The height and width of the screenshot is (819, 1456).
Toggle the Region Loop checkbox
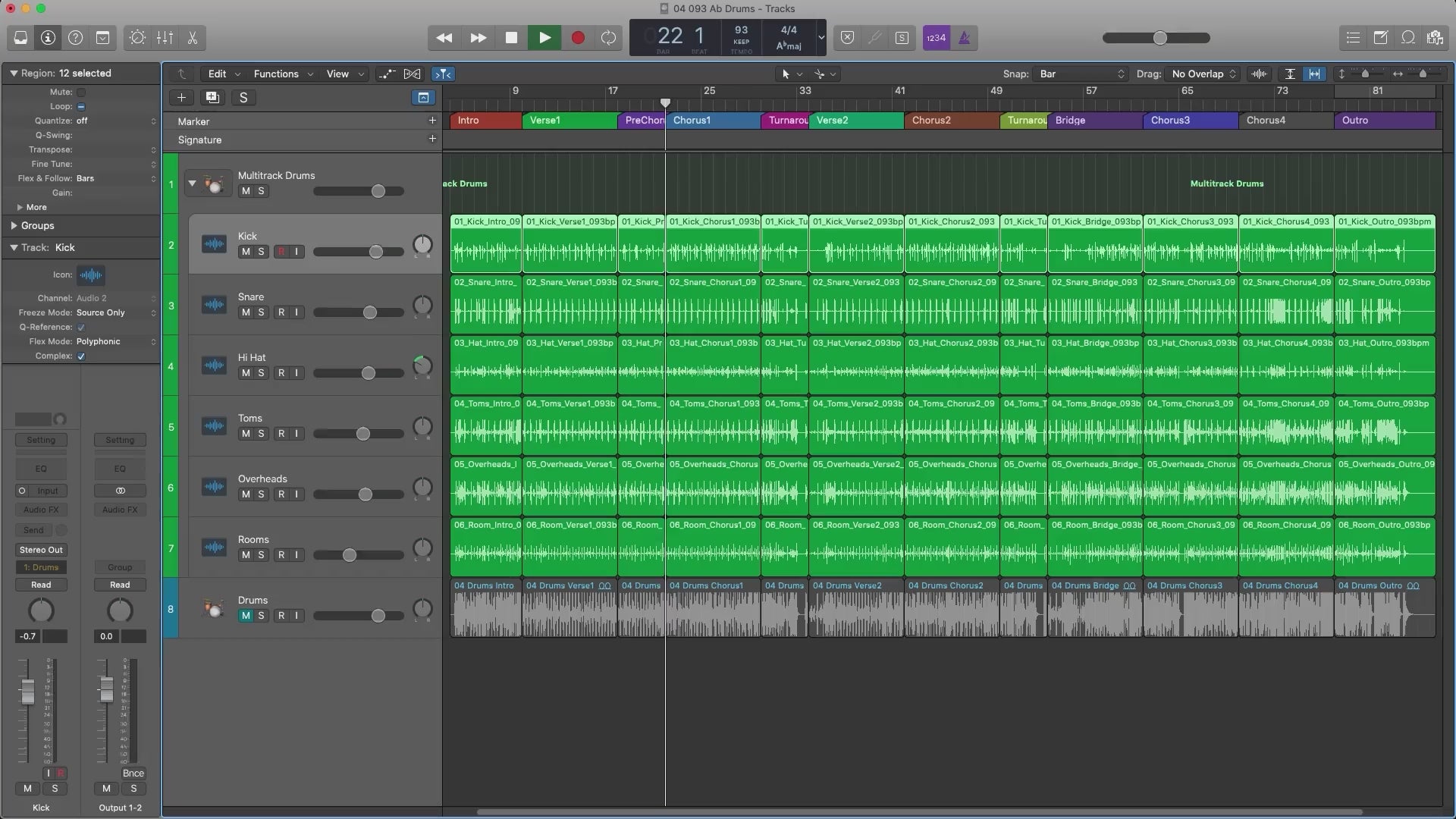coord(81,106)
